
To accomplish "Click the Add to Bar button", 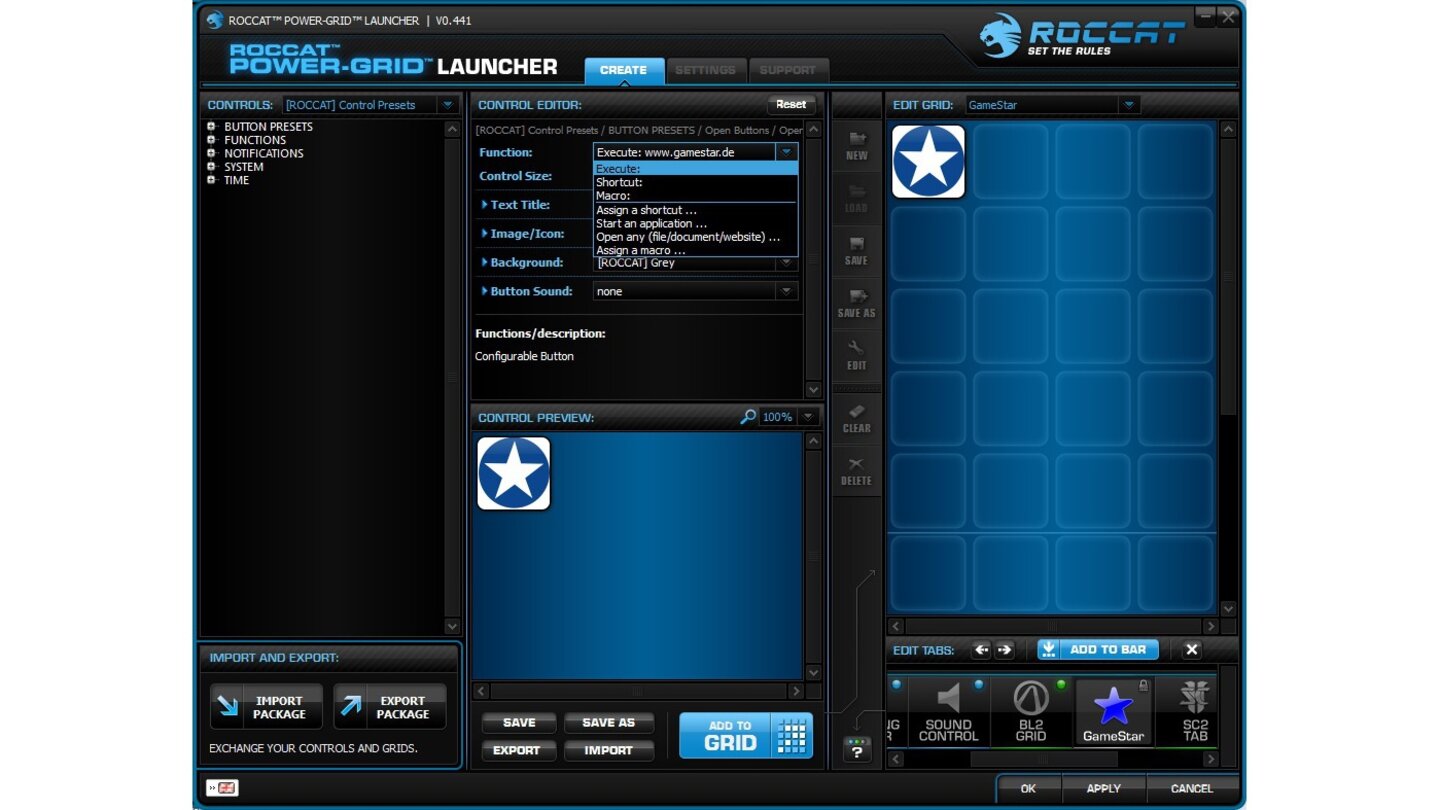I will [1098, 650].
